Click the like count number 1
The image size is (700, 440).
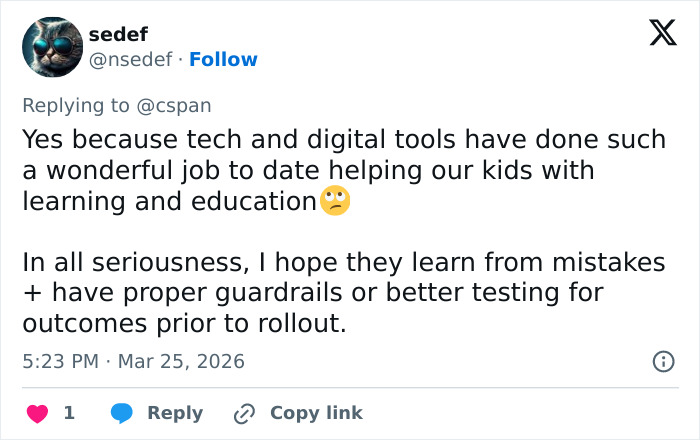coord(69,413)
